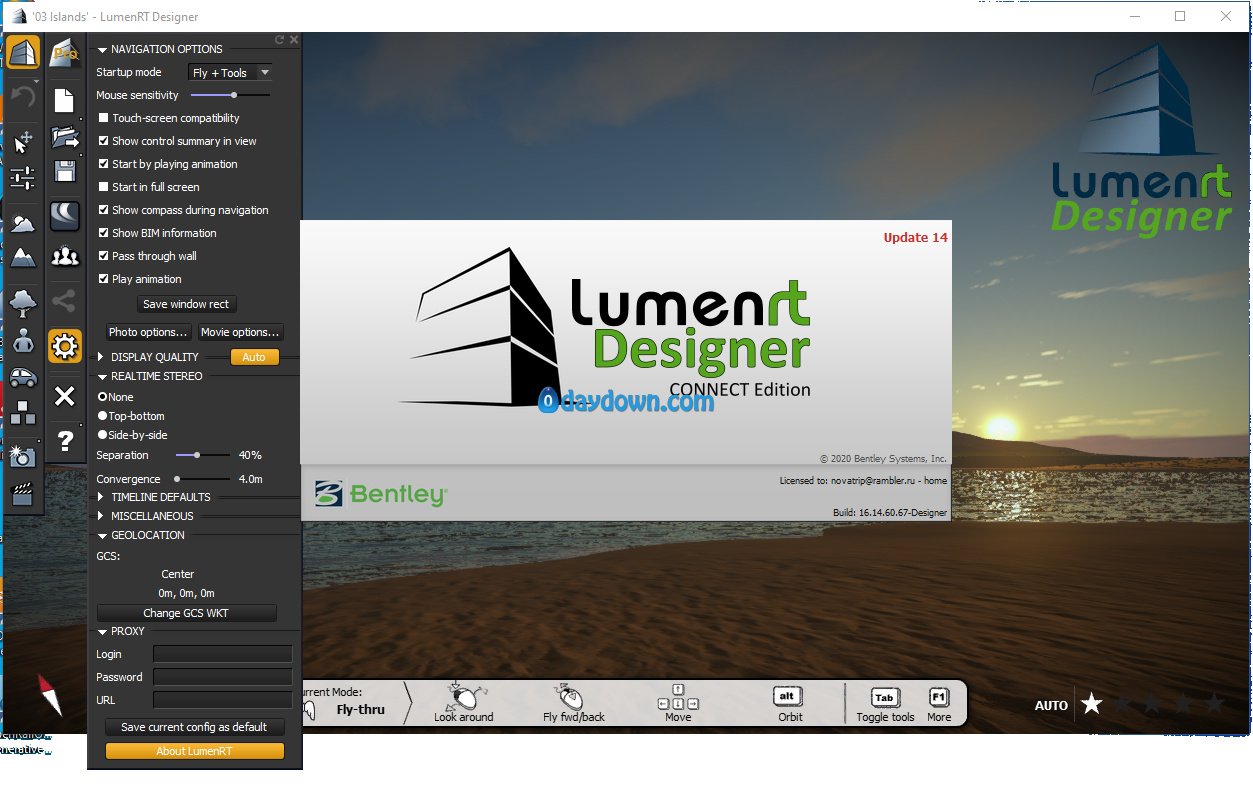The height and width of the screenshot is (801, 1253).
Task: Click the open folder icon
Action: (65, 137)
